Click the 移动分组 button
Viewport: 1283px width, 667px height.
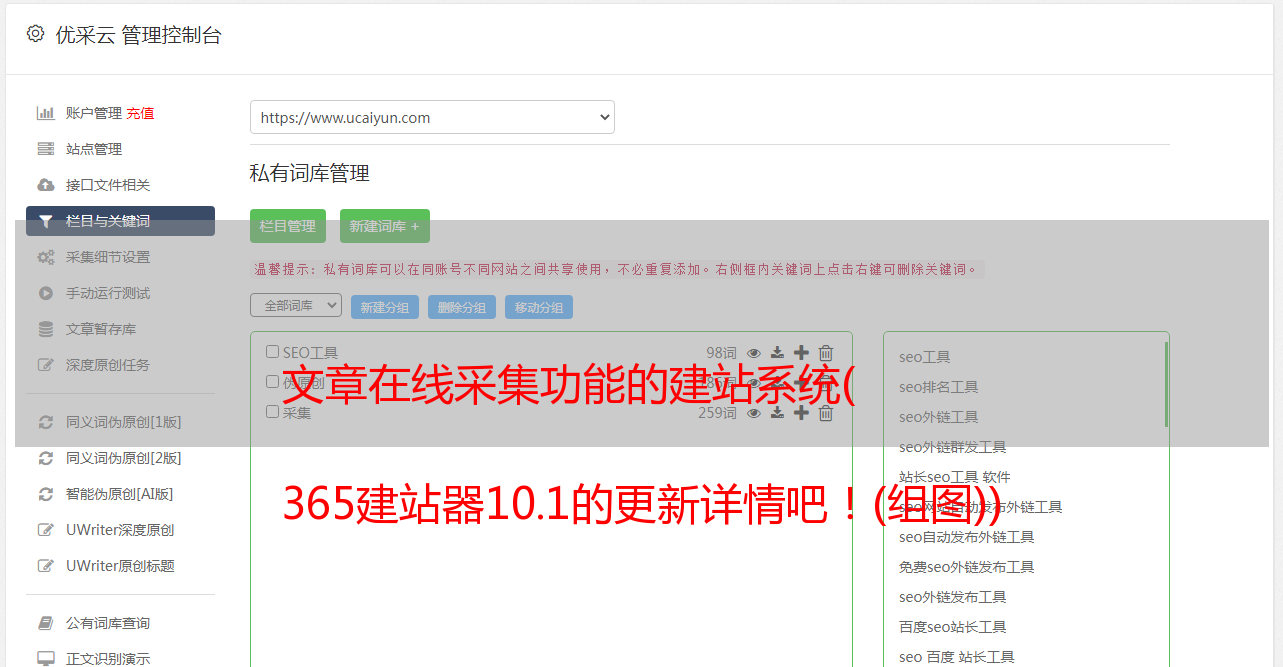539,307
